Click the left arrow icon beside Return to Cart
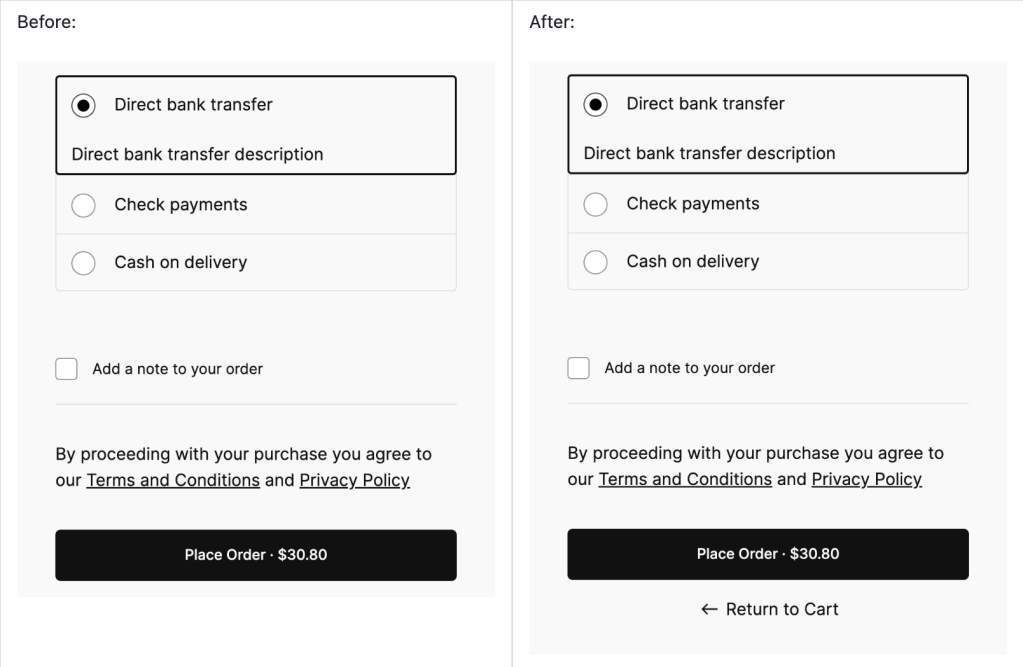 click(x=710, y=609)
